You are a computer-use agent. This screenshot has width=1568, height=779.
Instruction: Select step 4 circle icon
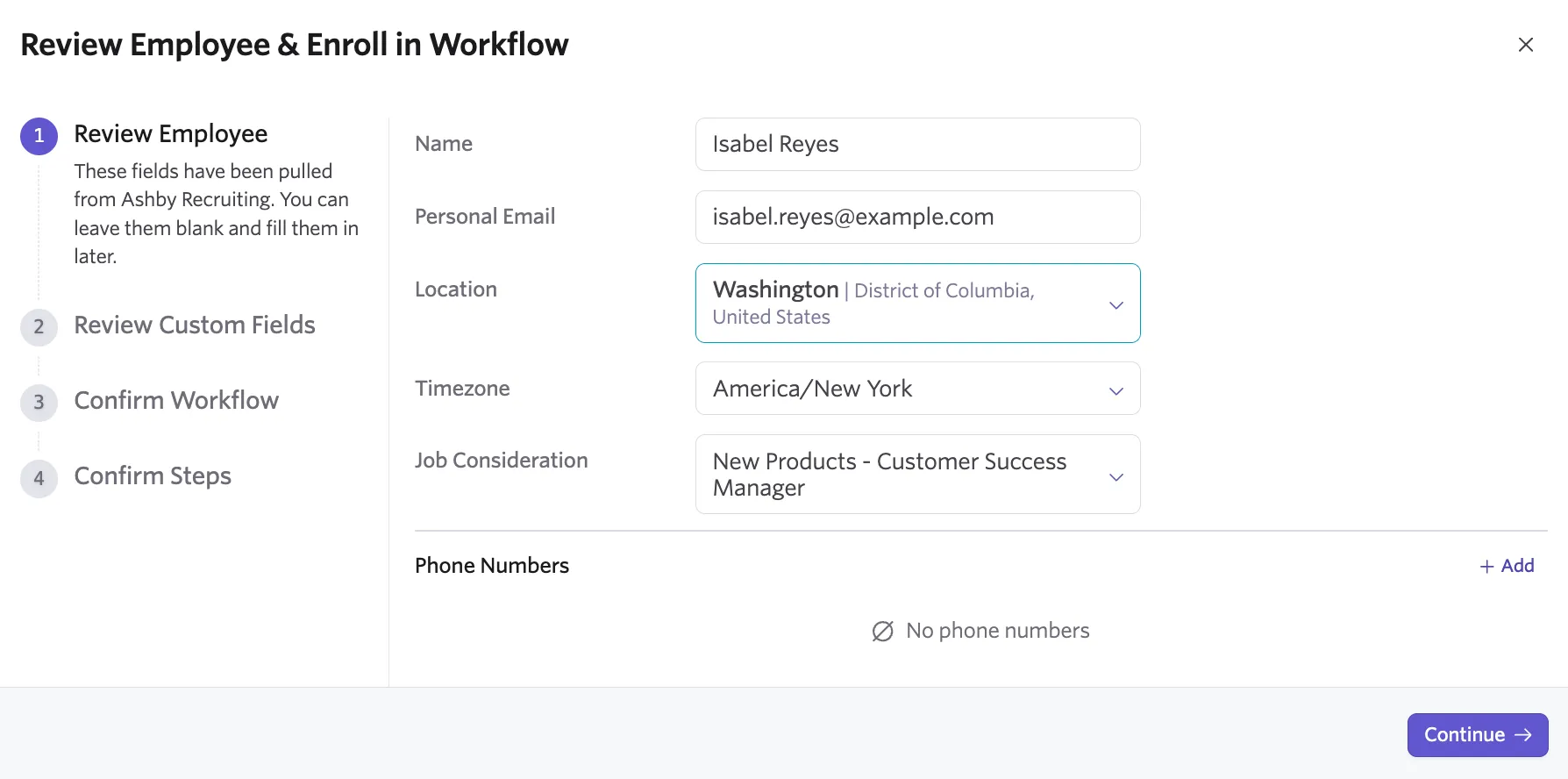[39, 478]
